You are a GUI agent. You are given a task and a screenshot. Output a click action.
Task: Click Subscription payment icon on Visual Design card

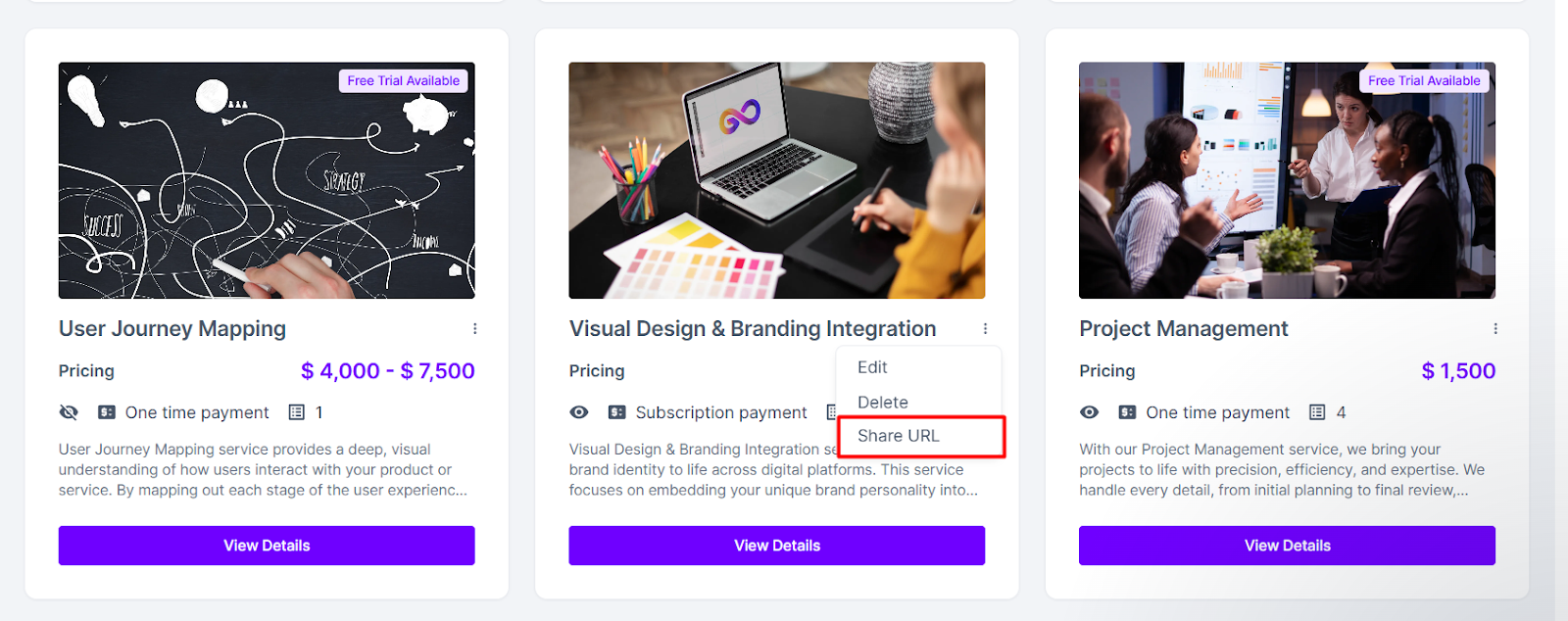click(x=617, y=412)
